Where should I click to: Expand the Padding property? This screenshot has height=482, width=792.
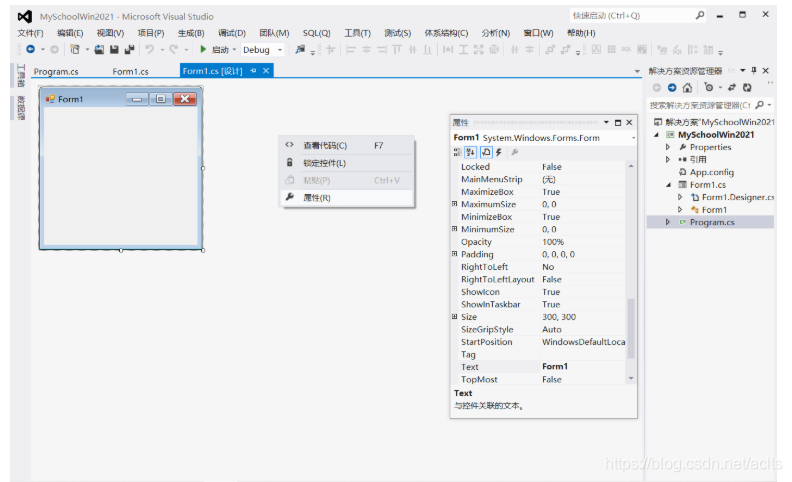(454, 254)
